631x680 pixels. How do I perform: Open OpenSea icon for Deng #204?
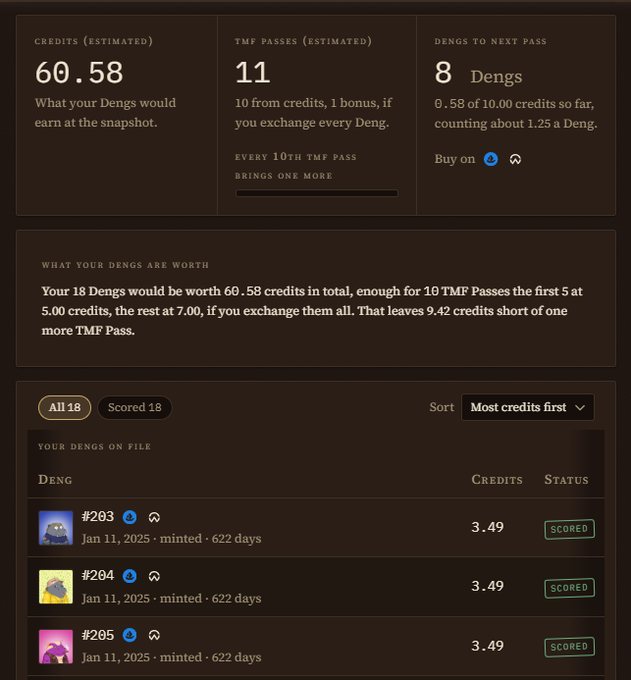click(130, 576)
